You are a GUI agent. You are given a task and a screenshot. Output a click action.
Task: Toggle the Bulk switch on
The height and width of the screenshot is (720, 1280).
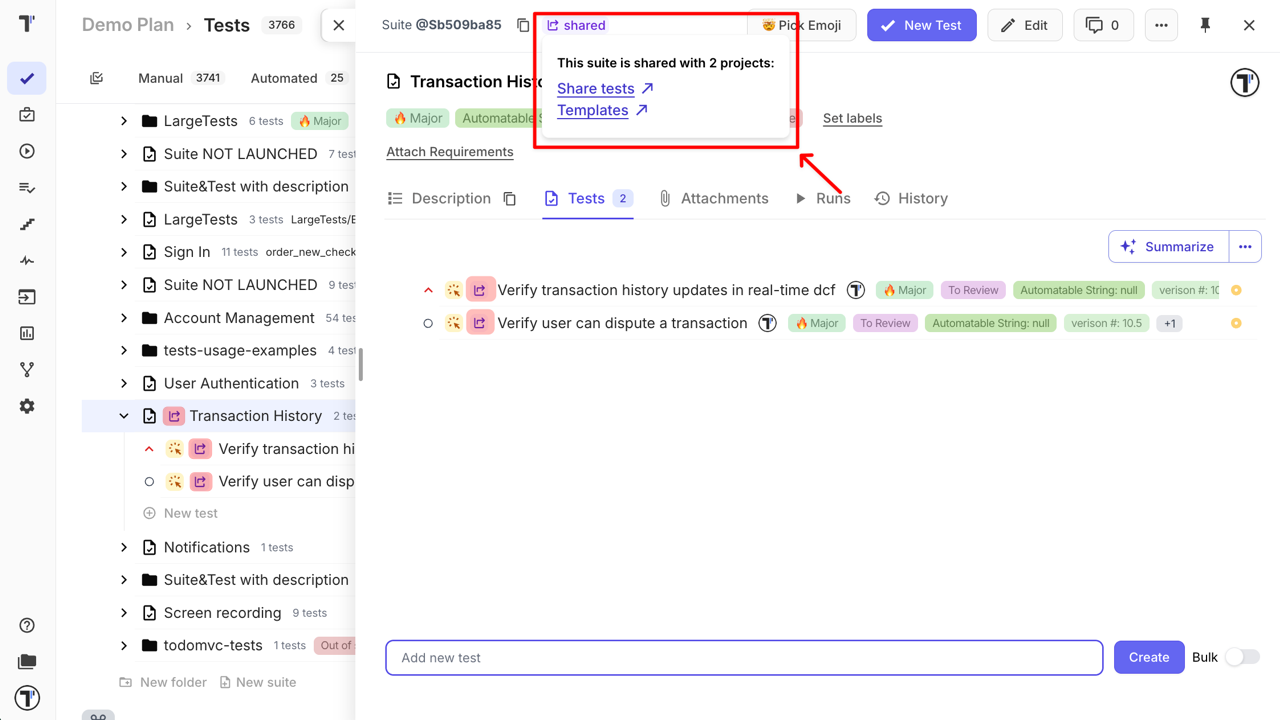[1242, 657]
